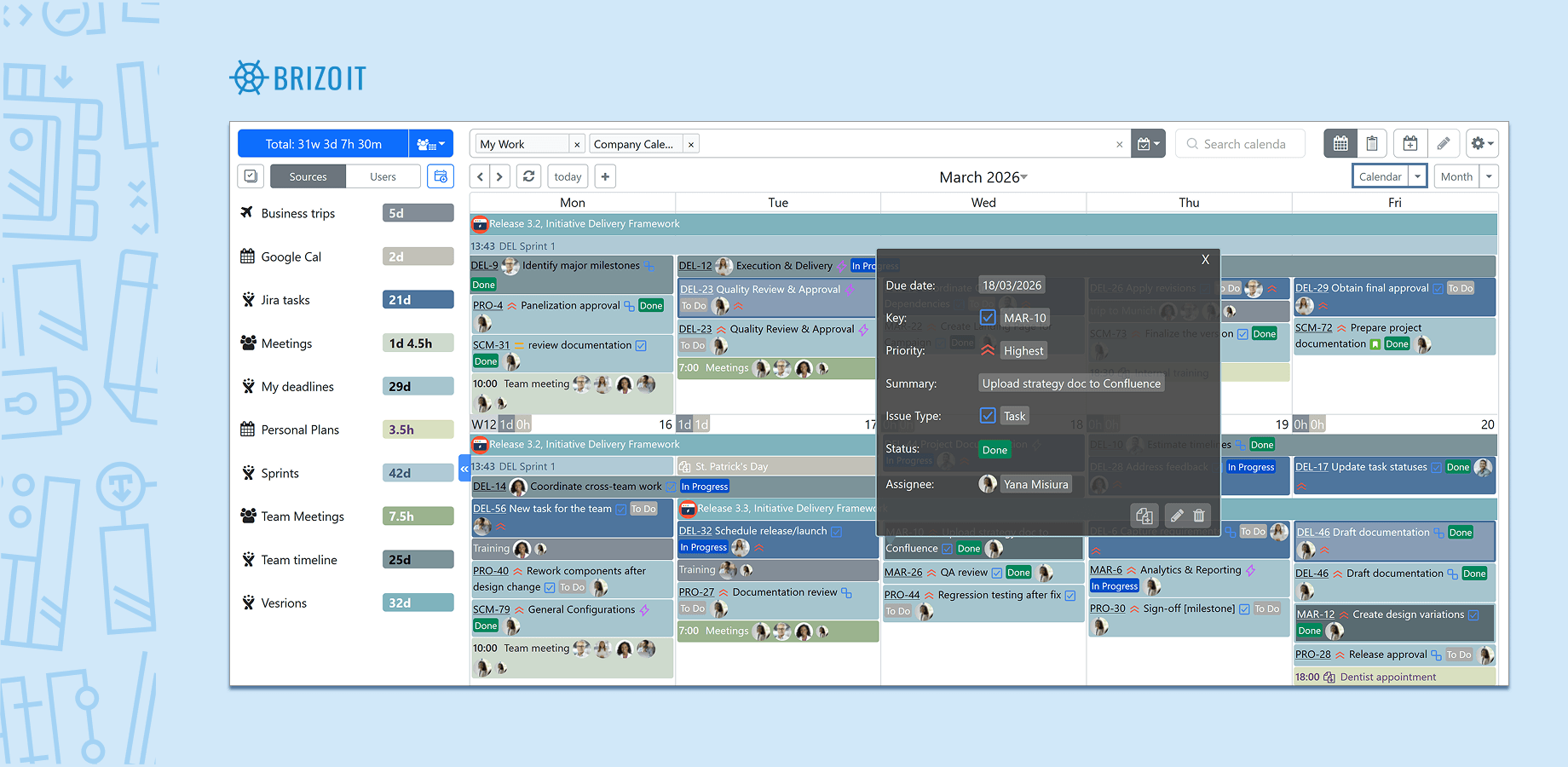Switch to the clipboard list view
1568x767 pixels.
point(1372,143)
